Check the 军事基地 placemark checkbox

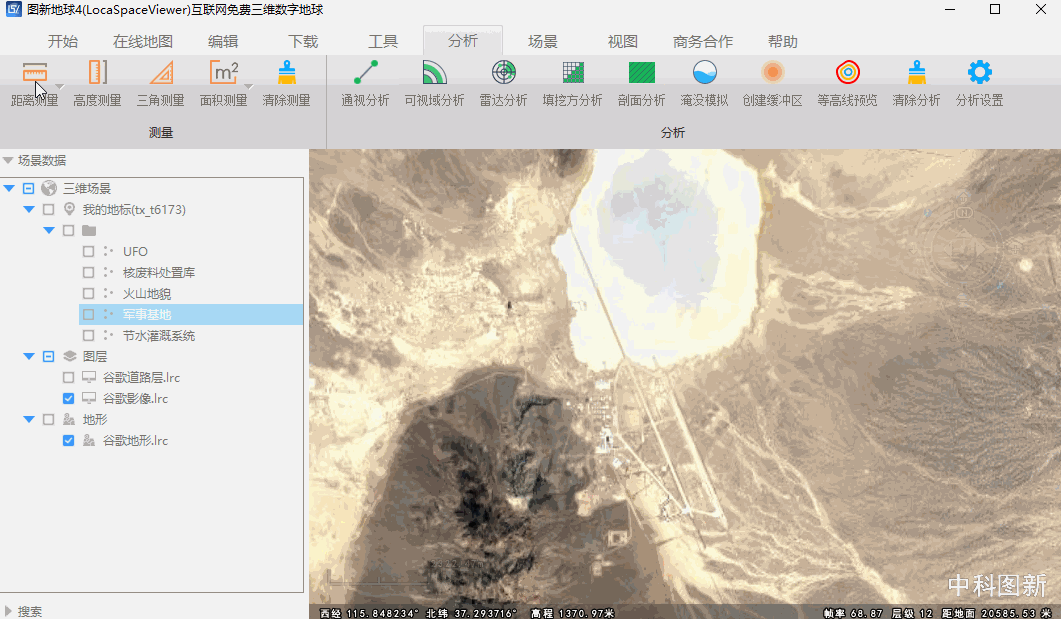click(88, 314)
